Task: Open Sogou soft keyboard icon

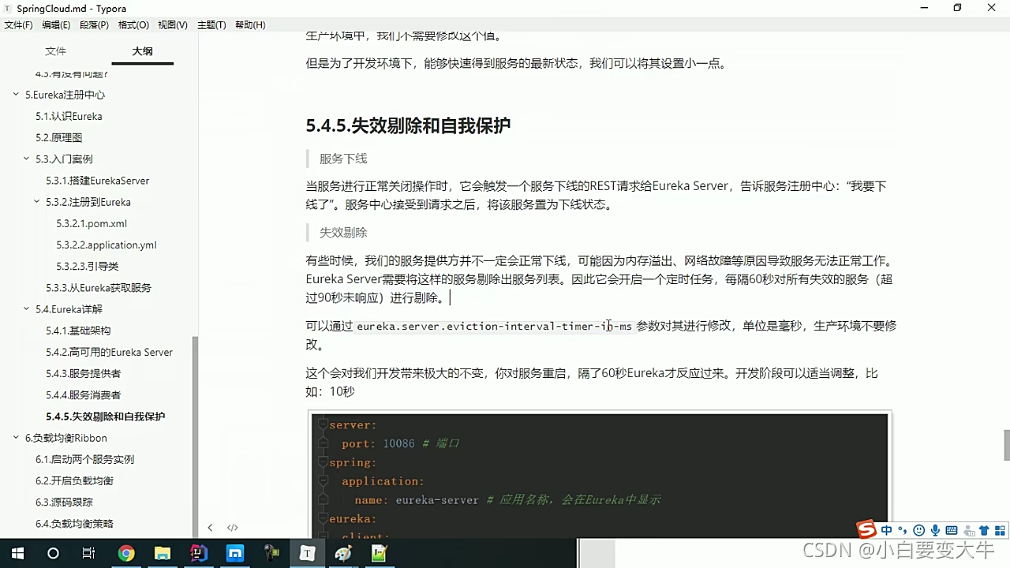Action: [951, 530]
